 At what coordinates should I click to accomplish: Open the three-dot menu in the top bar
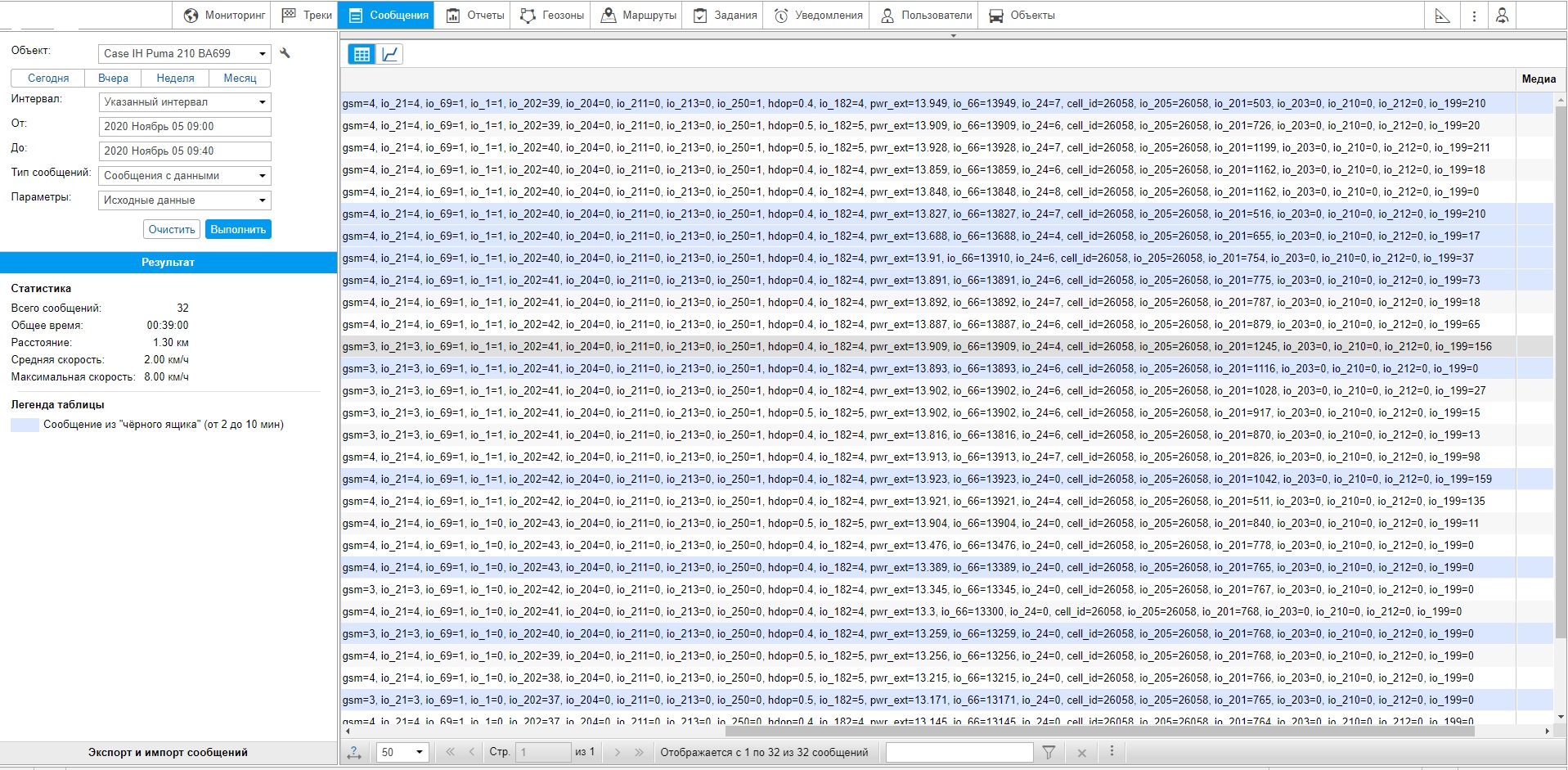[x=1474, y=16]
